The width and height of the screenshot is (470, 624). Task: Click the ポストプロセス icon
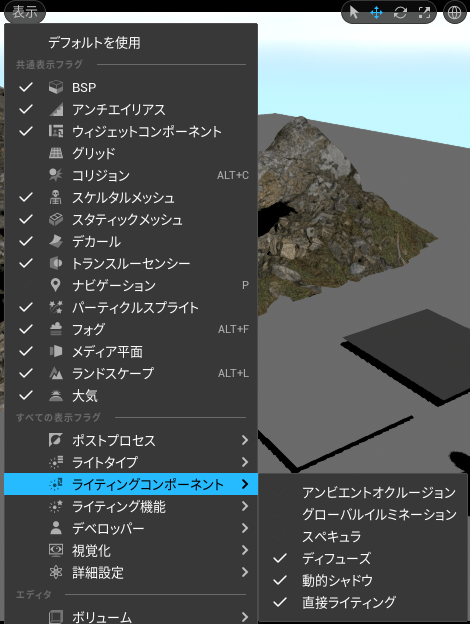click(x=56, y=440)
